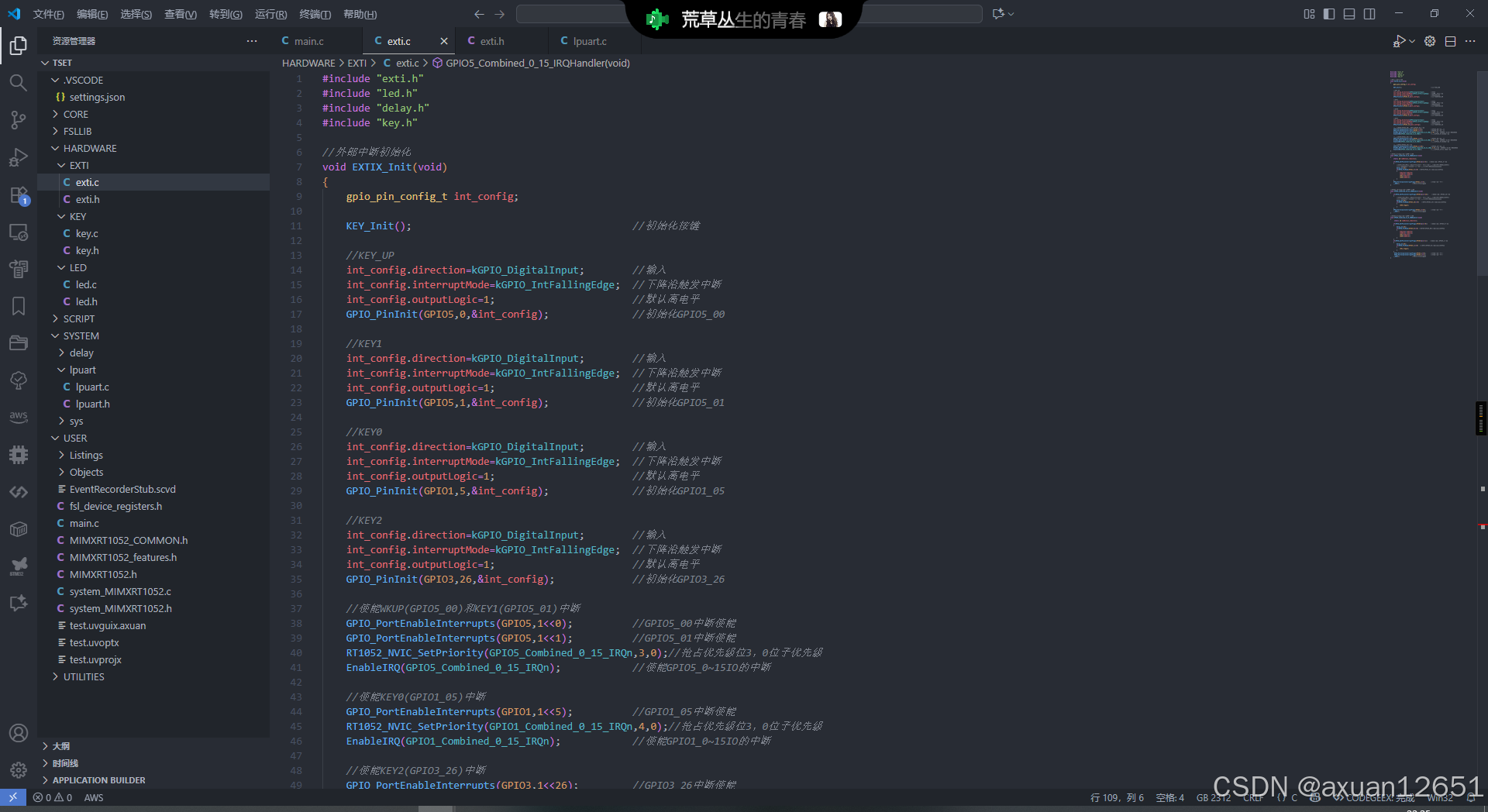Viewport: 1488px width, 812px height.
Task: Click line and column indicator 行 109
Action: (1117, 797)
